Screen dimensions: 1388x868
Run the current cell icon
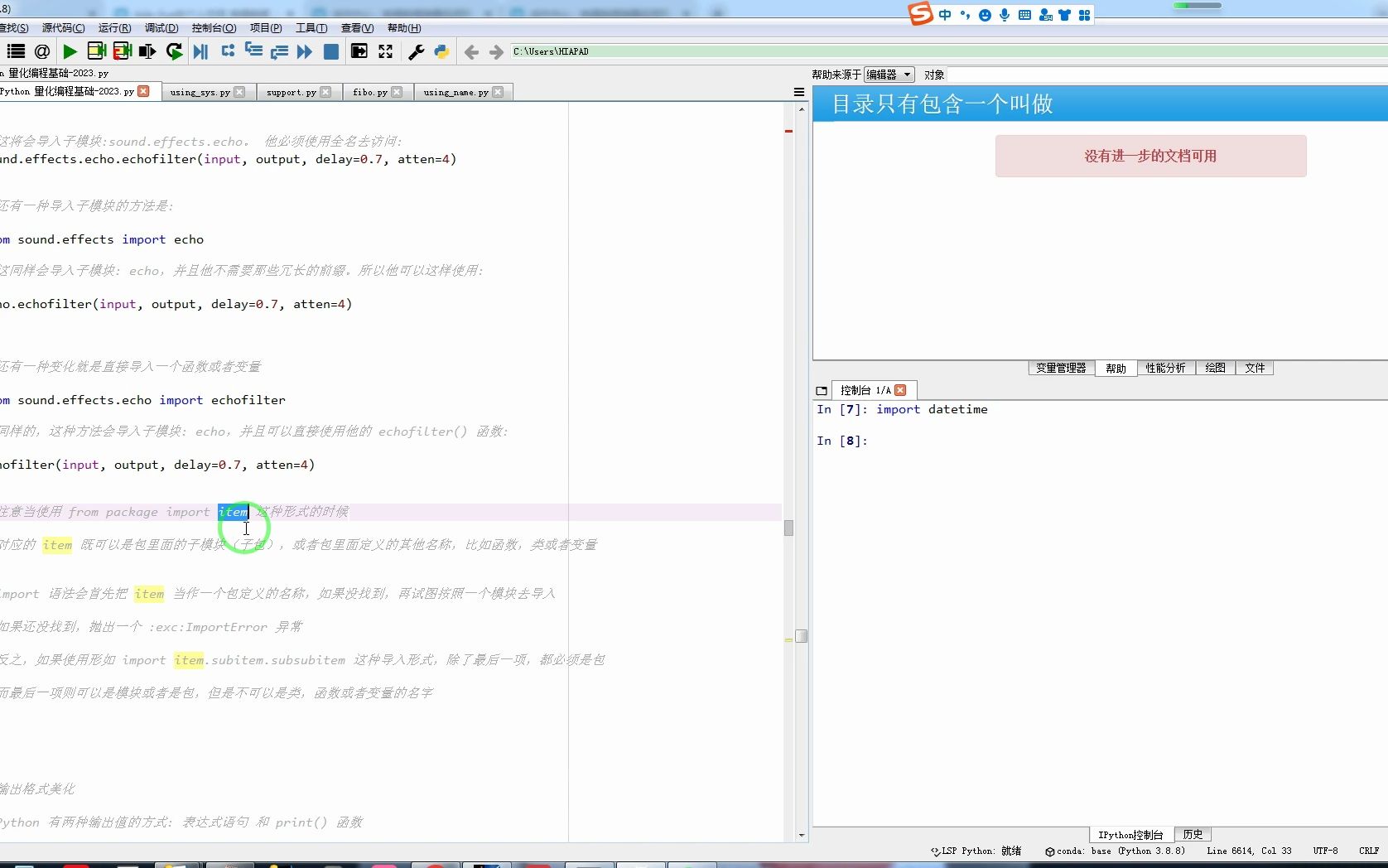[x=96, y=51]
